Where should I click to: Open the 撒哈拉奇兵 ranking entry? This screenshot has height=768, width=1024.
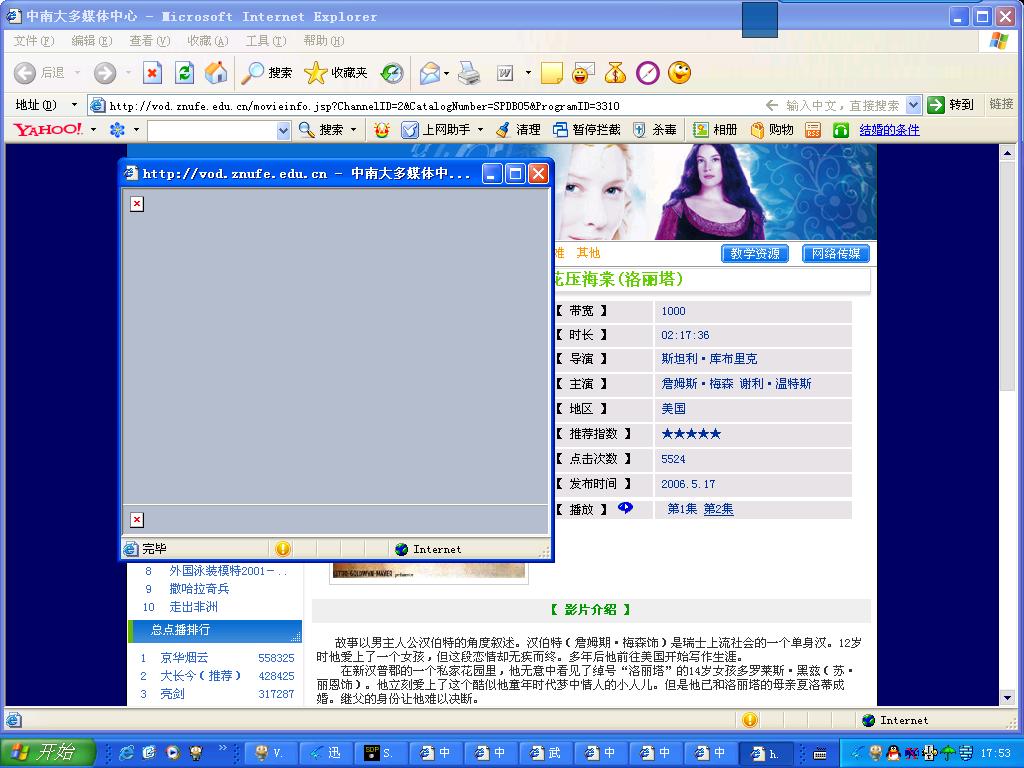click(199, 588)
